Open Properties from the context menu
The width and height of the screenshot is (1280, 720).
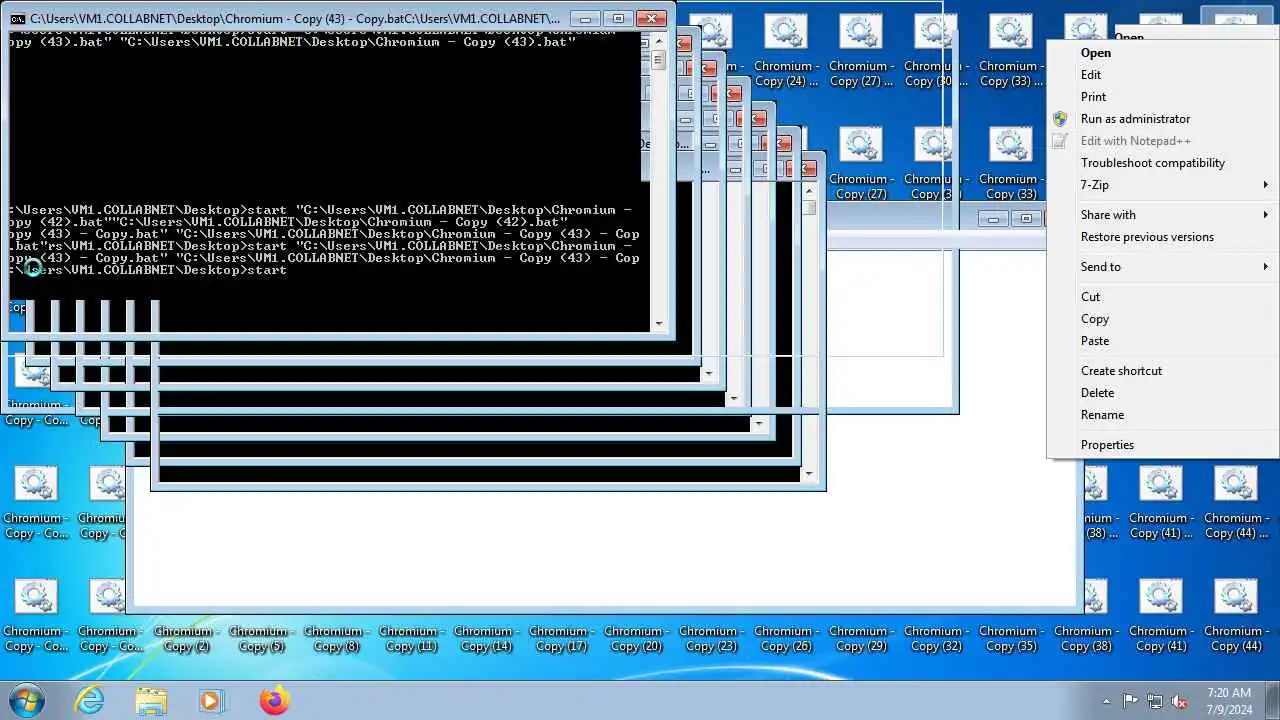pyautogui.click(x=1163, y=445)
